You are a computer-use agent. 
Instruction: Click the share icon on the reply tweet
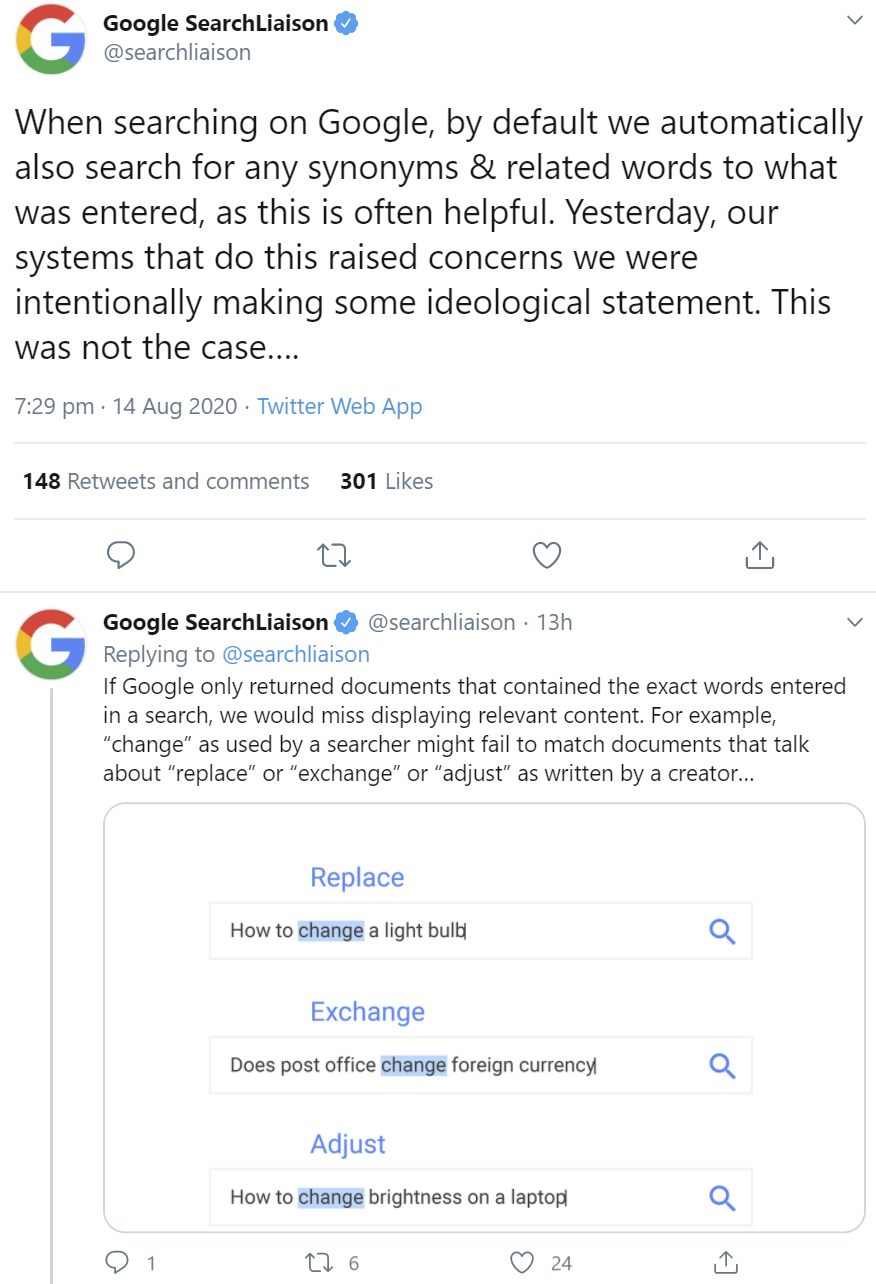725,1263
